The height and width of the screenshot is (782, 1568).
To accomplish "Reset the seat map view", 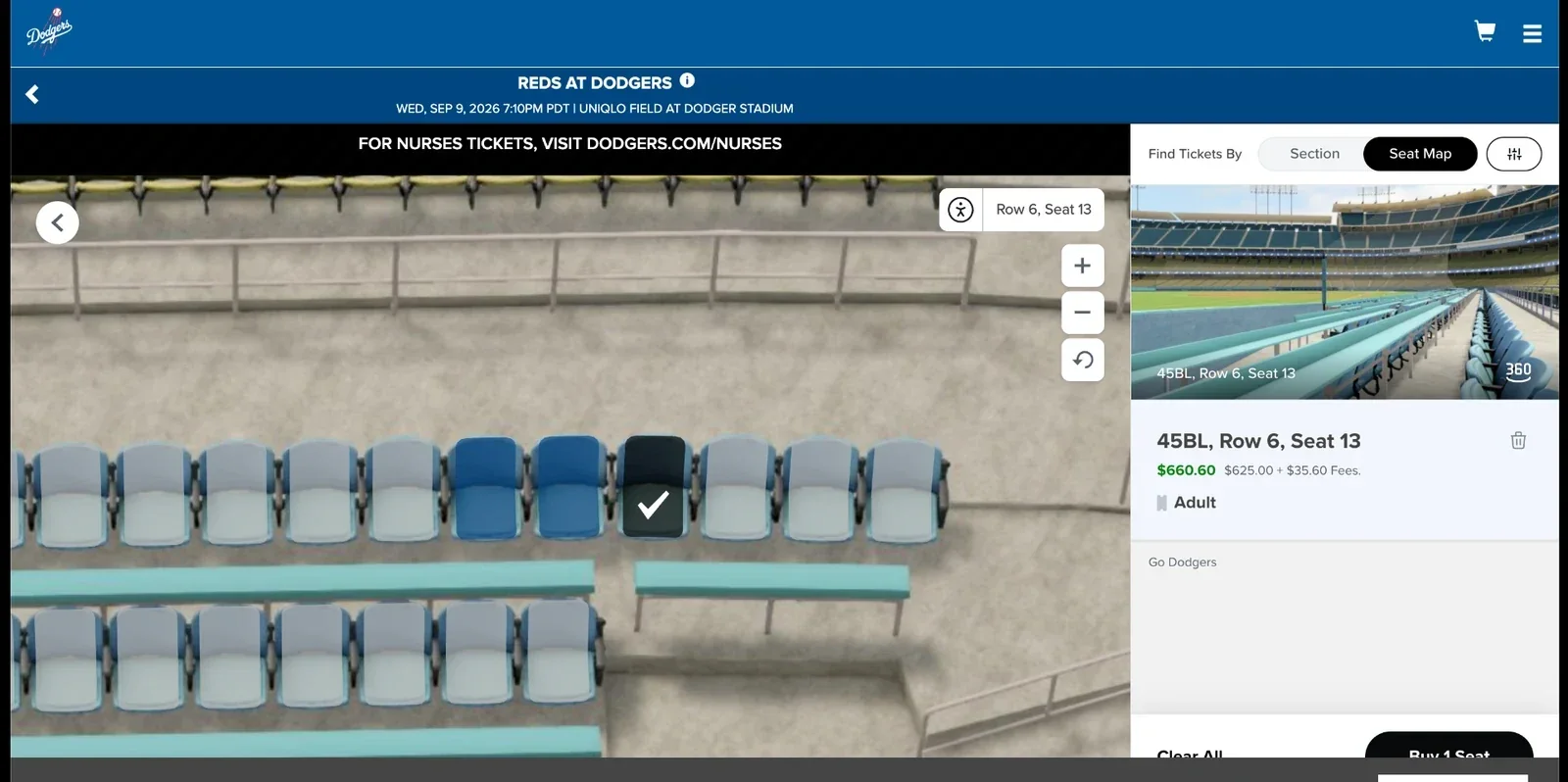I will click(1083, 360).
